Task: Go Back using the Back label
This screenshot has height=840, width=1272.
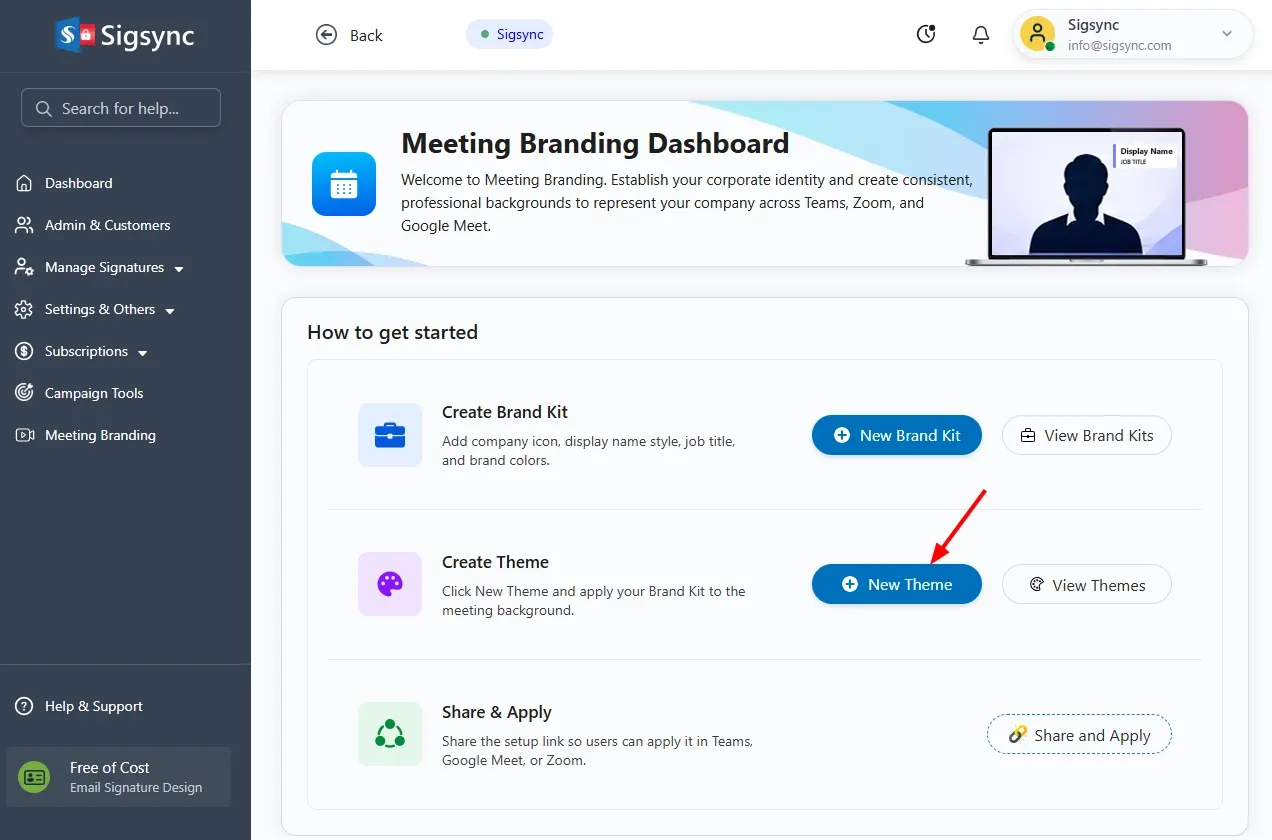Action: pos(366,35)
